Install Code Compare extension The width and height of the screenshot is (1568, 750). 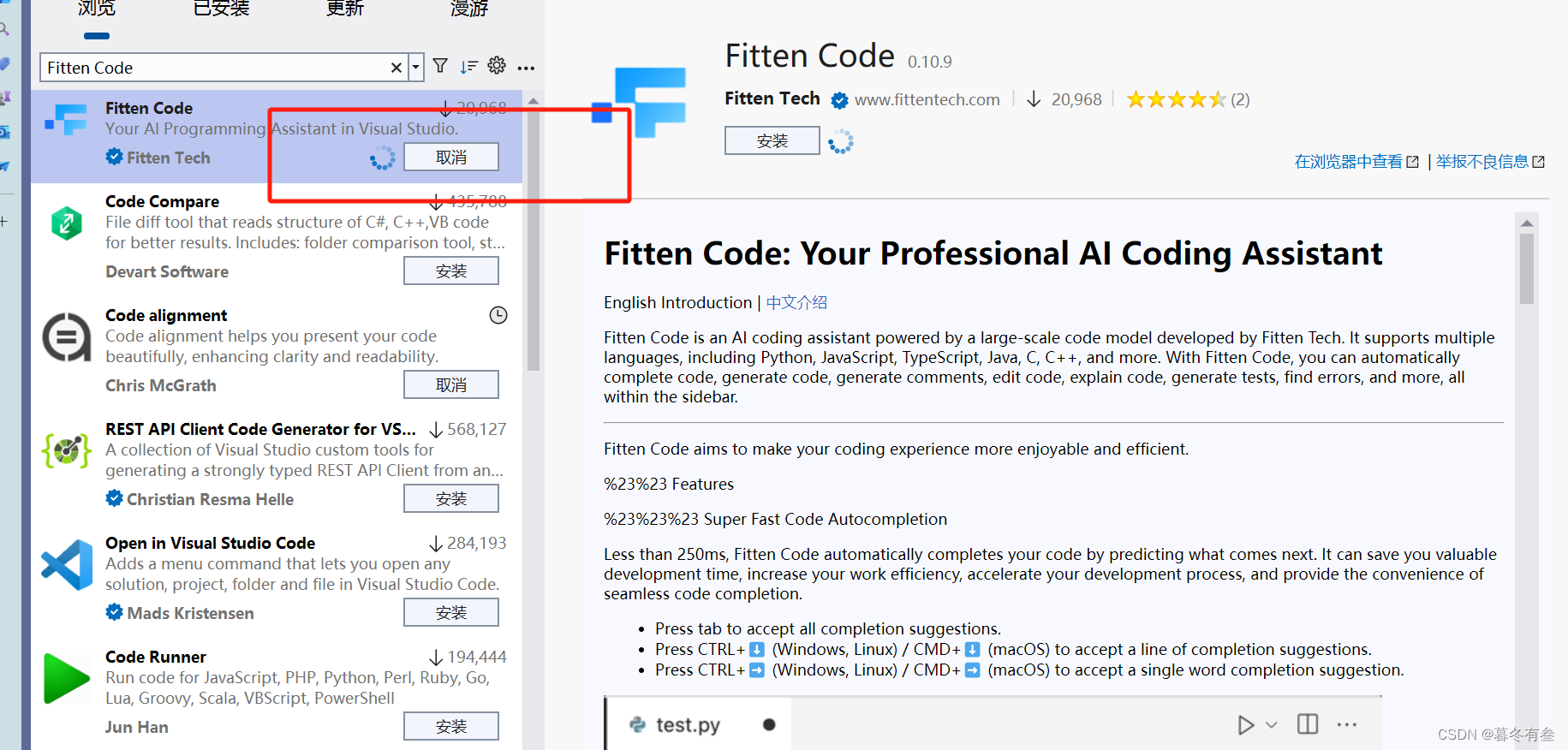(x=451, y=271)
